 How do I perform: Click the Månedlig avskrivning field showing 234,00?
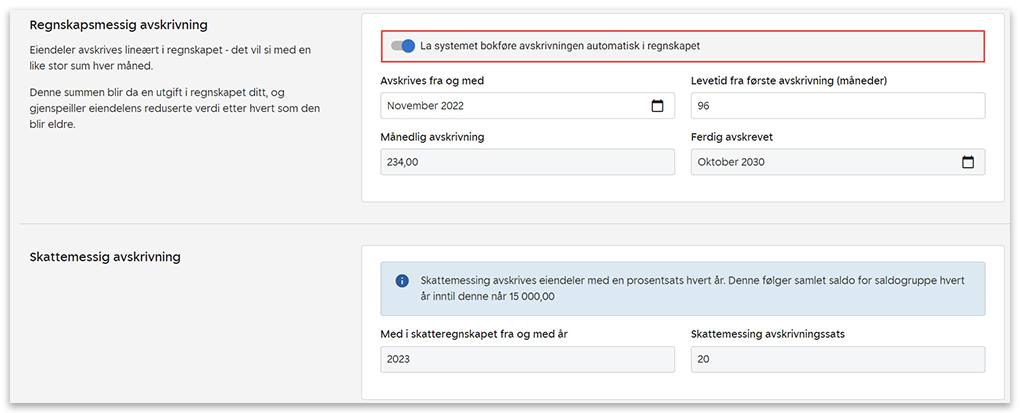(x=527, y=162)
